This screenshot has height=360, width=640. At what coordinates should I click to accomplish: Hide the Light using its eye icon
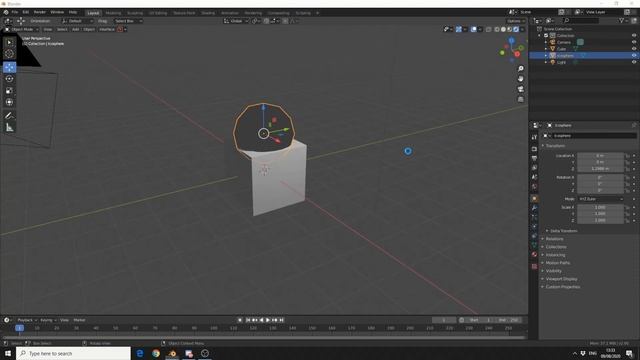pyautogui.click(x=634, y=62)
